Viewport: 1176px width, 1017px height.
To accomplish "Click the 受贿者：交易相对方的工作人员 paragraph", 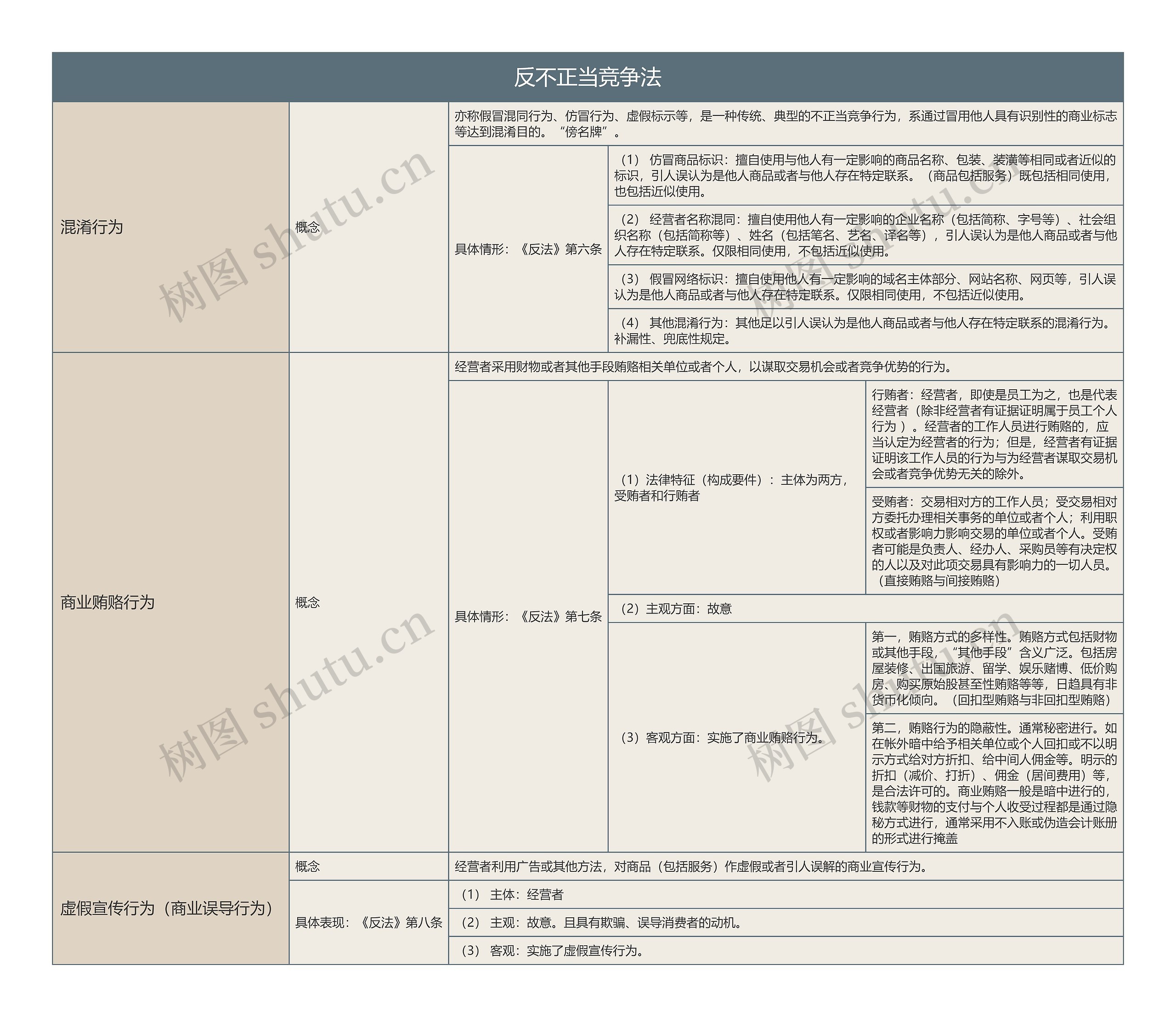I will coord(995,540).
